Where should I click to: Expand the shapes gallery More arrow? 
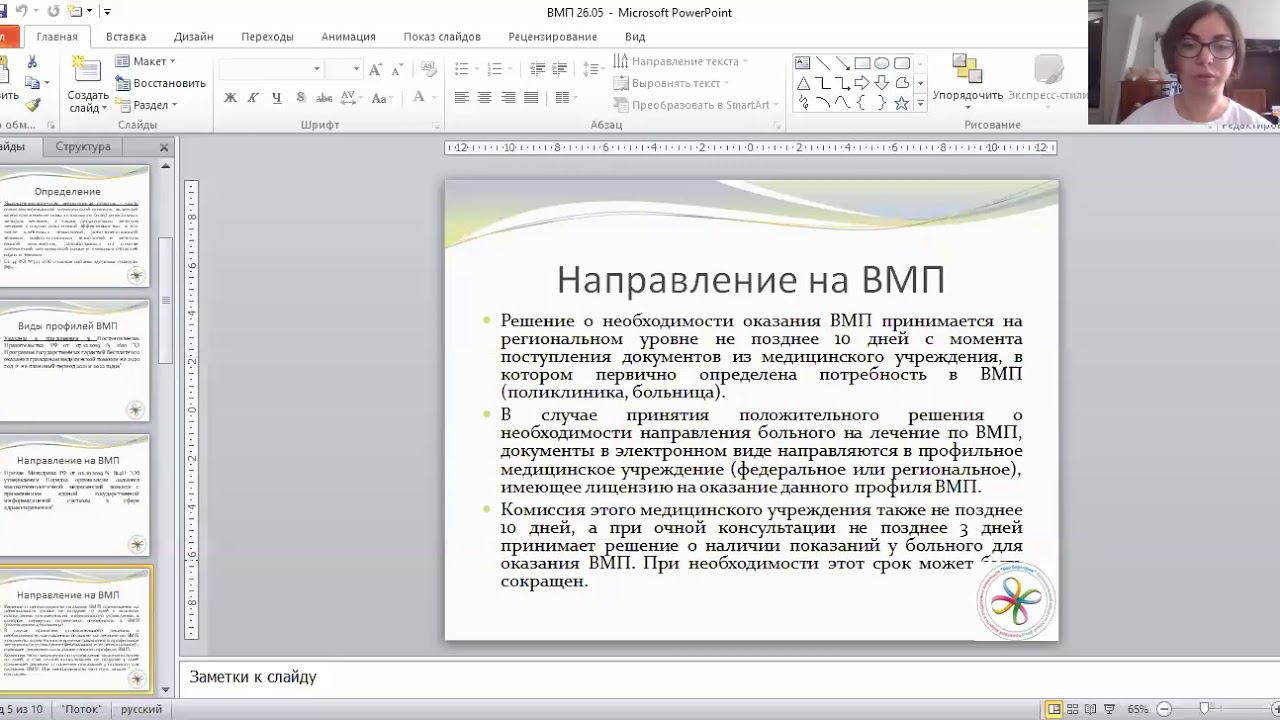tap(920, 103)
